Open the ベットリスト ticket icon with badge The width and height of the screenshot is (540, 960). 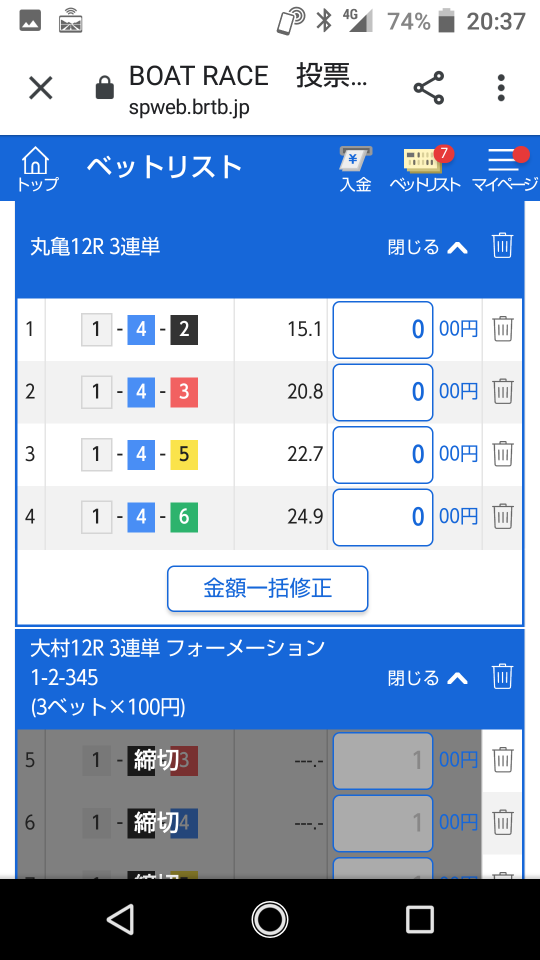[426, 170]
